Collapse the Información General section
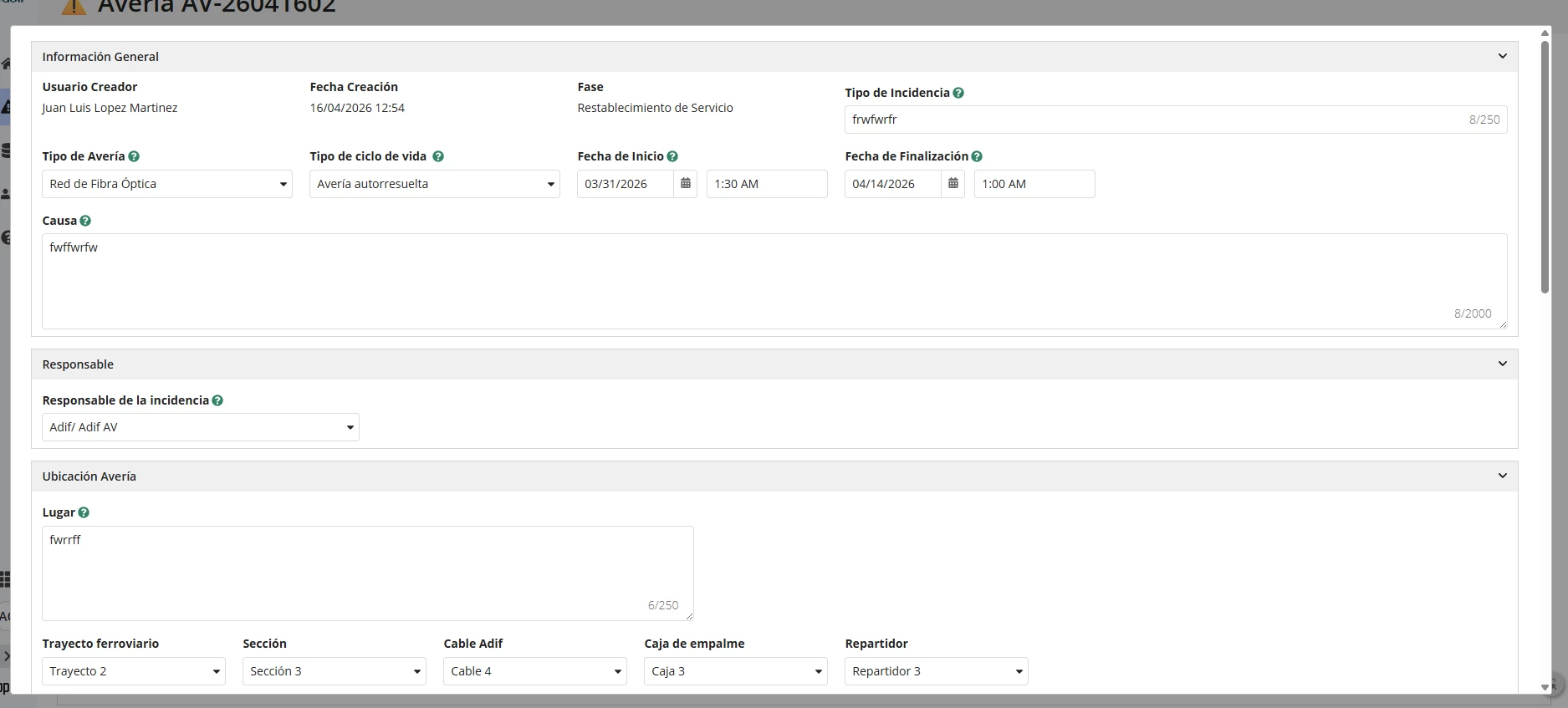This screenshot has width=1568, height=708. point(1503,56)
